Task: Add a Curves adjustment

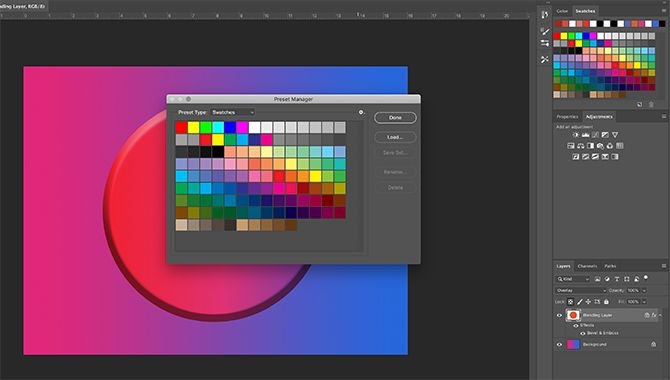Action: click(x=595, y=135)
